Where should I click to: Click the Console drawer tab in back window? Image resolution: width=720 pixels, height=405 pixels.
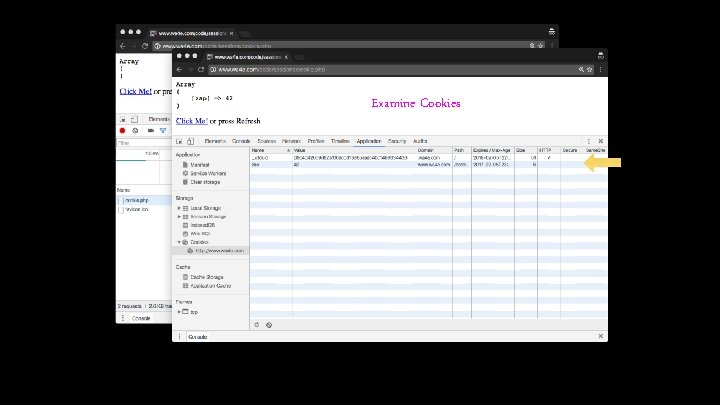pyautogui.click(x=141, y=318)
